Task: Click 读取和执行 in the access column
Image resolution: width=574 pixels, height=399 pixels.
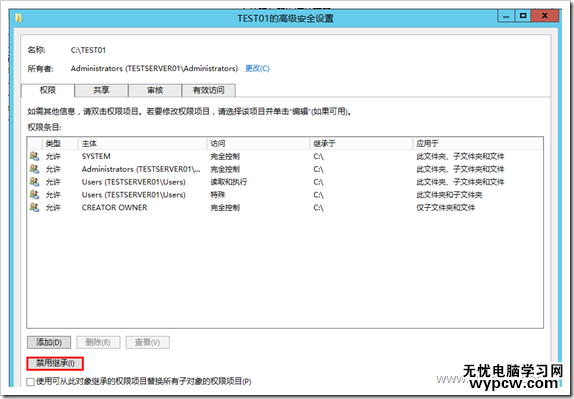Action: click(229, 182)
